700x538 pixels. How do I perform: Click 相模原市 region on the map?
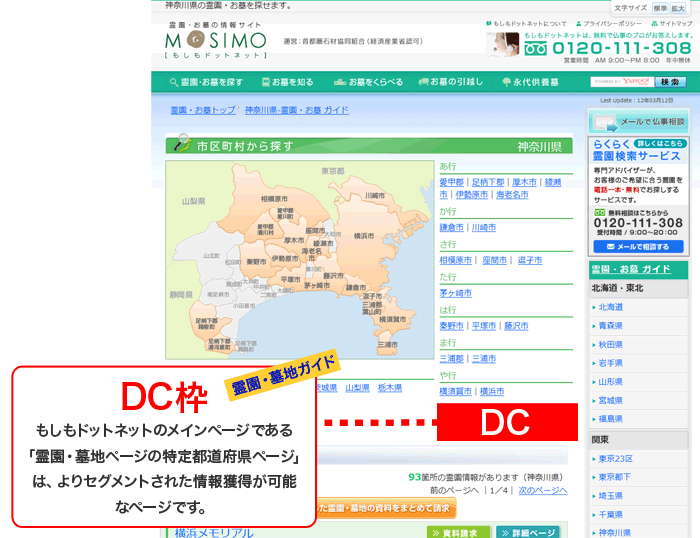pos(274,199)
